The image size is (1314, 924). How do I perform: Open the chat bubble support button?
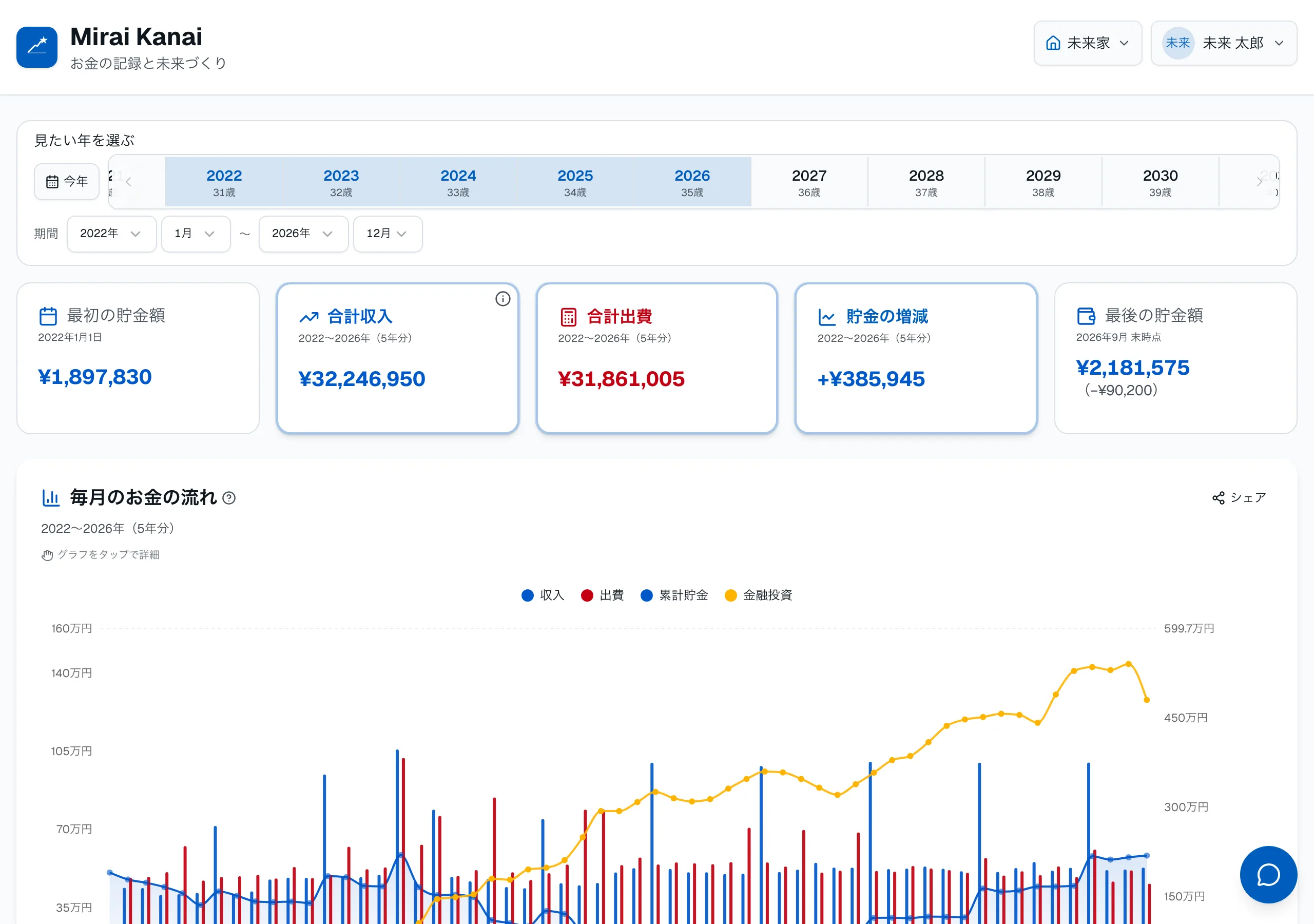[1268, 874]
